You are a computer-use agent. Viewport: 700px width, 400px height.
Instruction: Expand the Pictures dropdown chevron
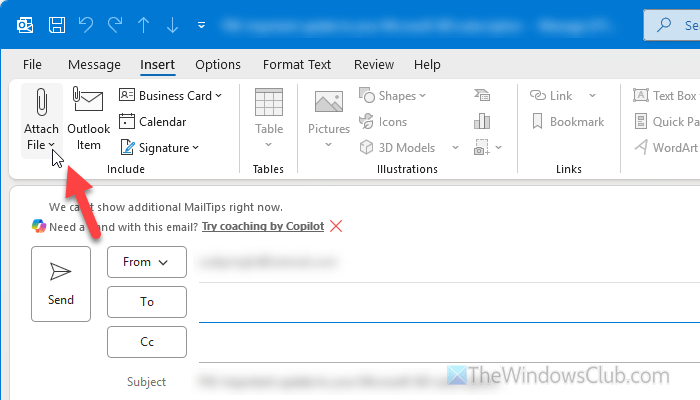click(329, 145)
